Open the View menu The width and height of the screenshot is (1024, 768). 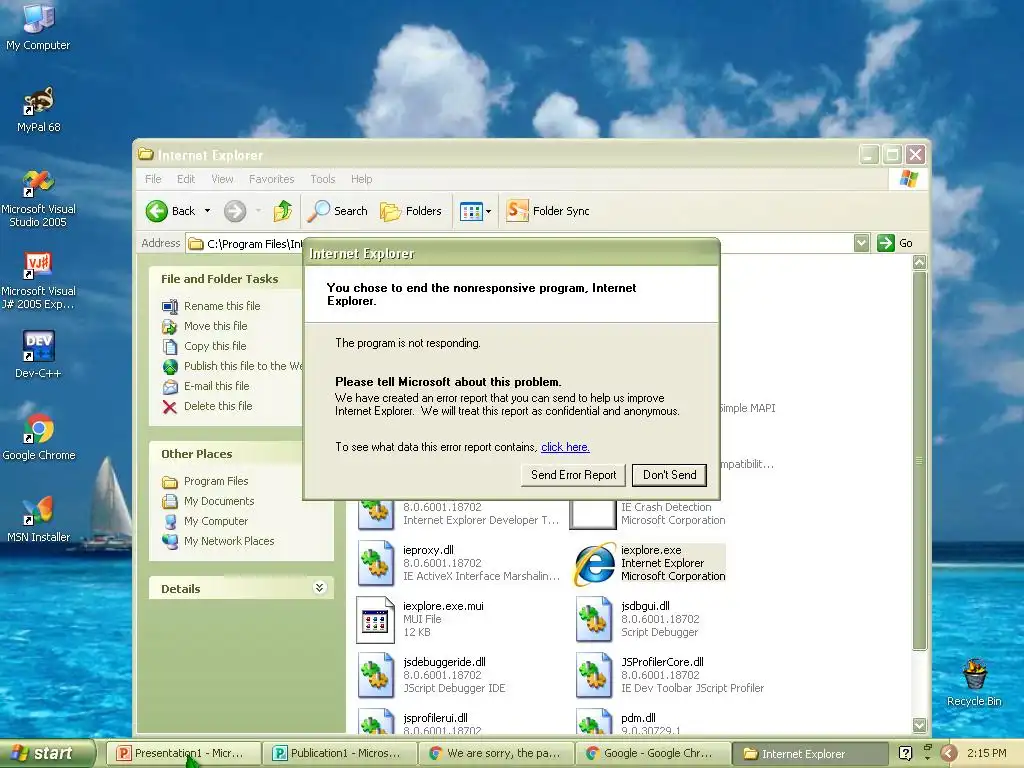(222, 179)
